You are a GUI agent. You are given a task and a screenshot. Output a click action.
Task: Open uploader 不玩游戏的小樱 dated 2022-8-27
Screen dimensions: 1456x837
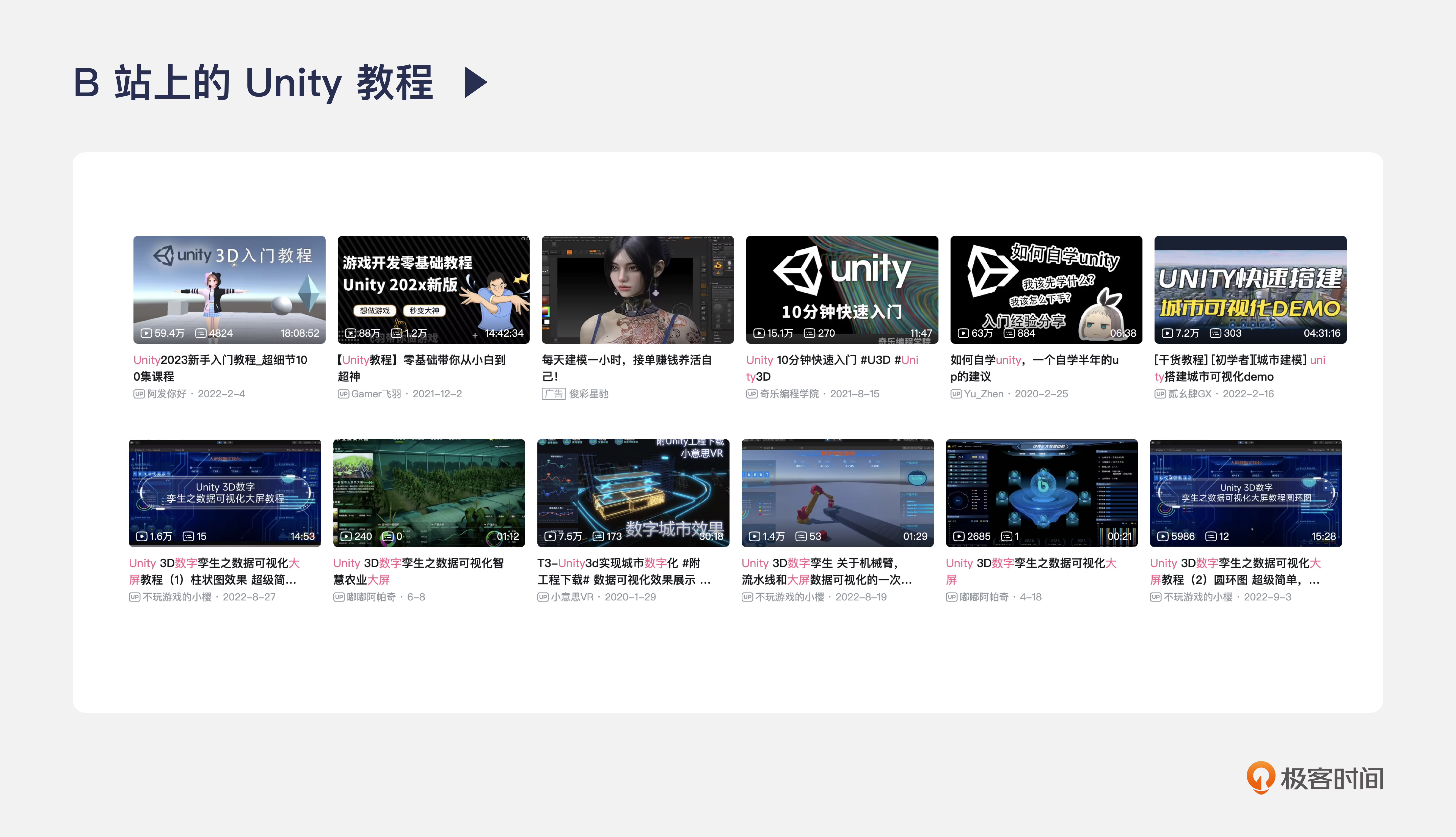[177, 597]
